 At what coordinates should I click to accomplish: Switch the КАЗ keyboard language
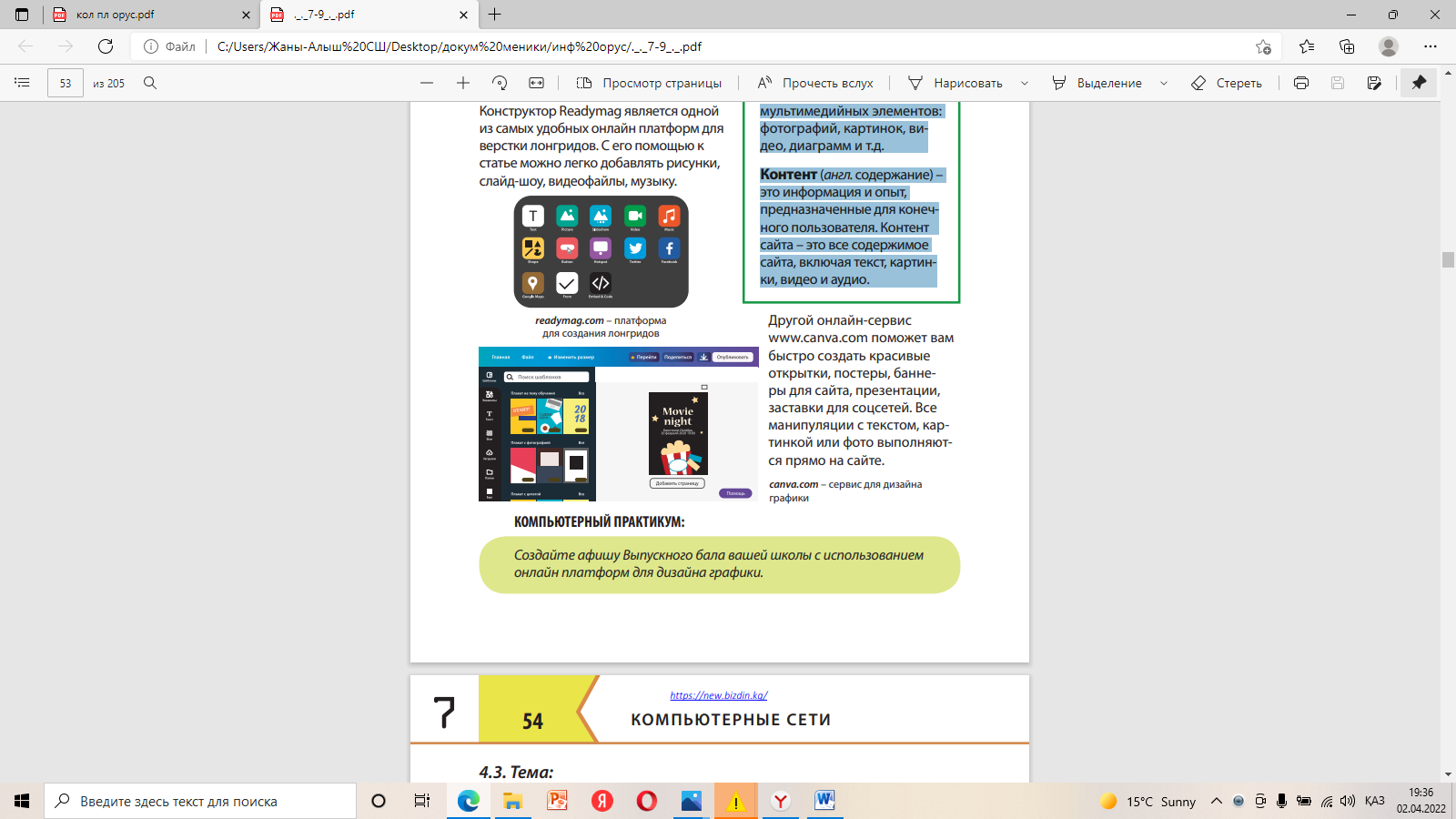point(1374,801)
